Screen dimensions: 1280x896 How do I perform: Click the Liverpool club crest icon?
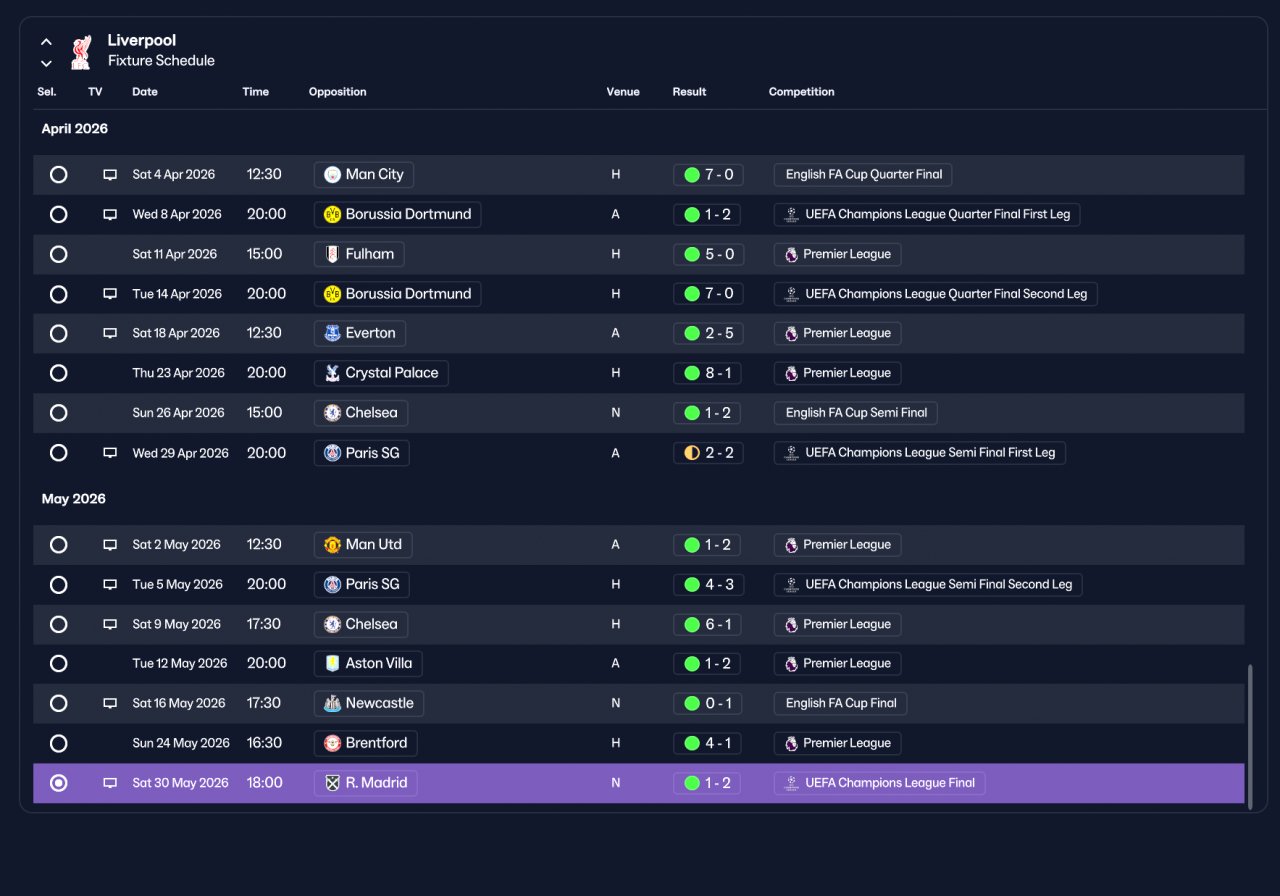point(81,52)
